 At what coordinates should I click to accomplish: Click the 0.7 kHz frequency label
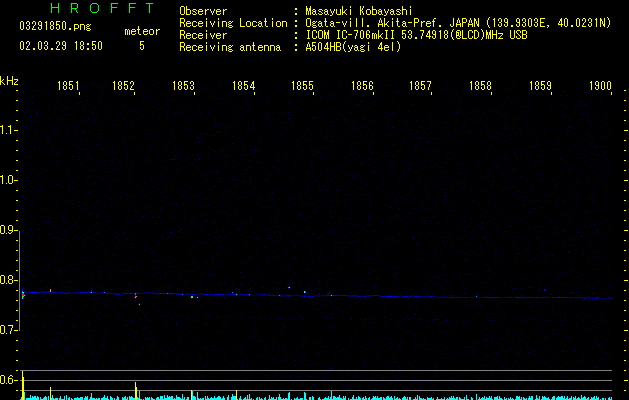coord(8,330)
